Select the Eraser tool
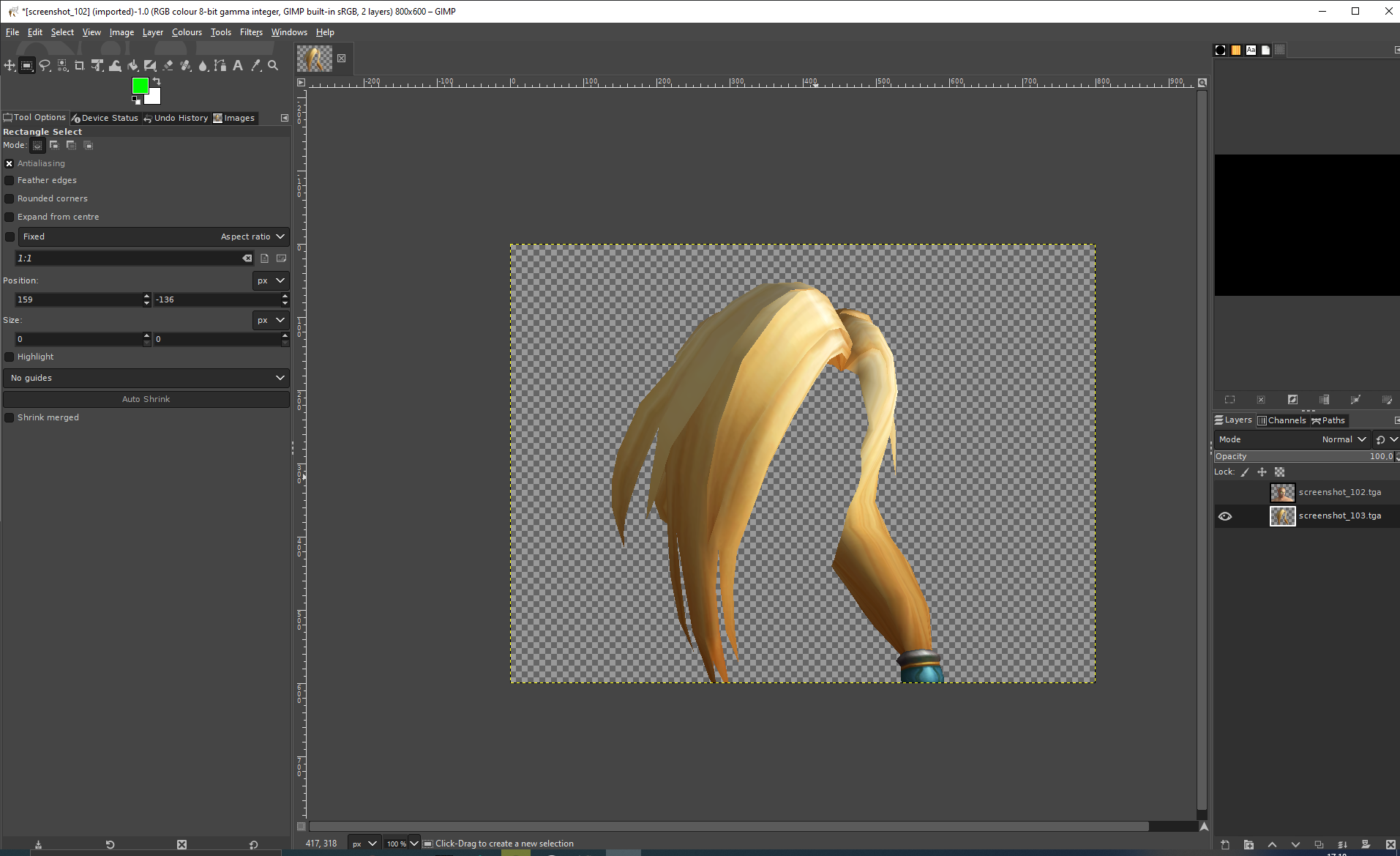This screenshot has width=1400, height=856. [x=168, y=66]
